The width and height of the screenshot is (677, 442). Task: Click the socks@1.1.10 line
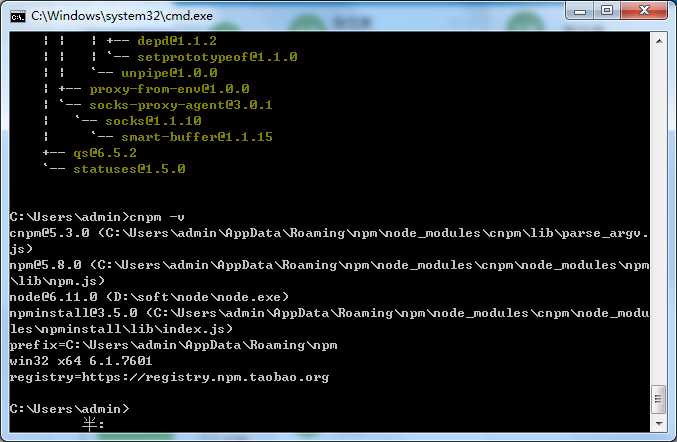coord(153,121)
